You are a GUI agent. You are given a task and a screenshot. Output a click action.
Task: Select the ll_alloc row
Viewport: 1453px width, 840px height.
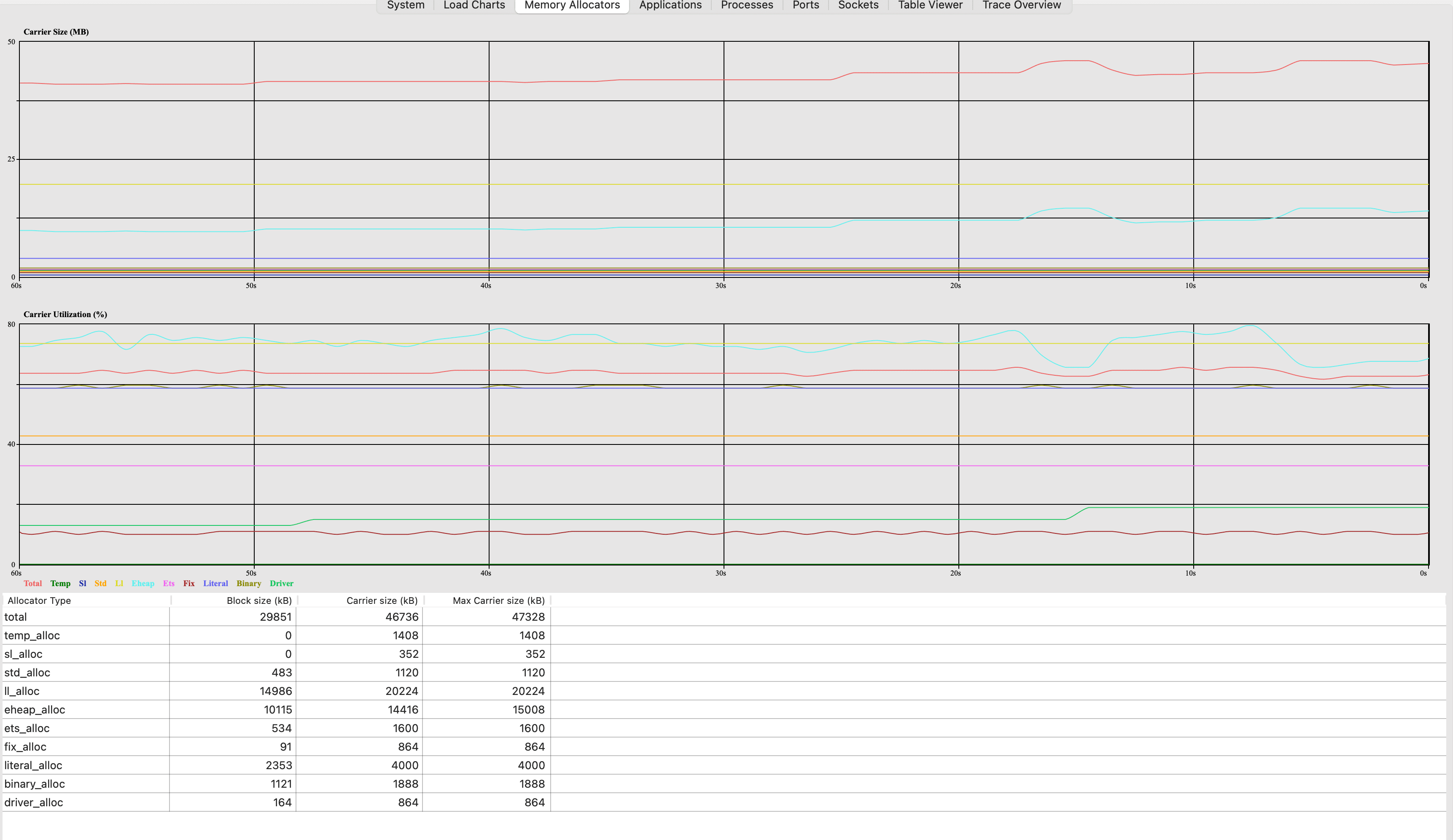(x=22, y=691)
